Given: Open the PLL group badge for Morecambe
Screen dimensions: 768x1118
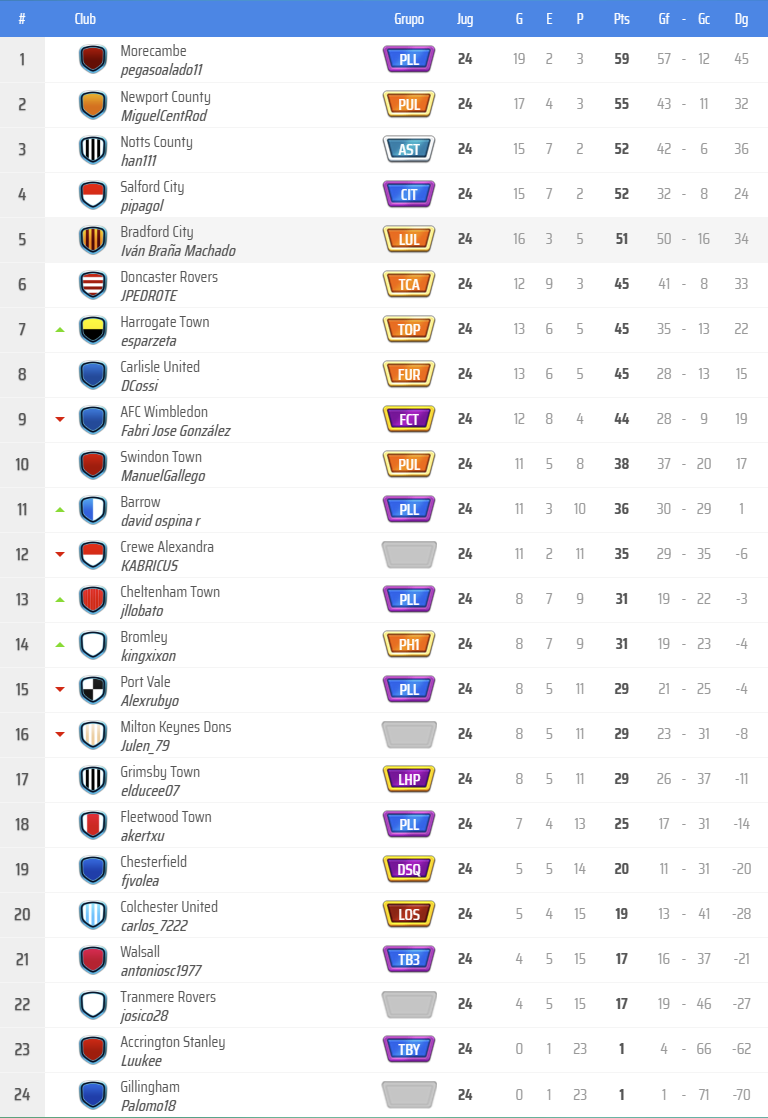Looking at the screenshot, I should (409, 59).
